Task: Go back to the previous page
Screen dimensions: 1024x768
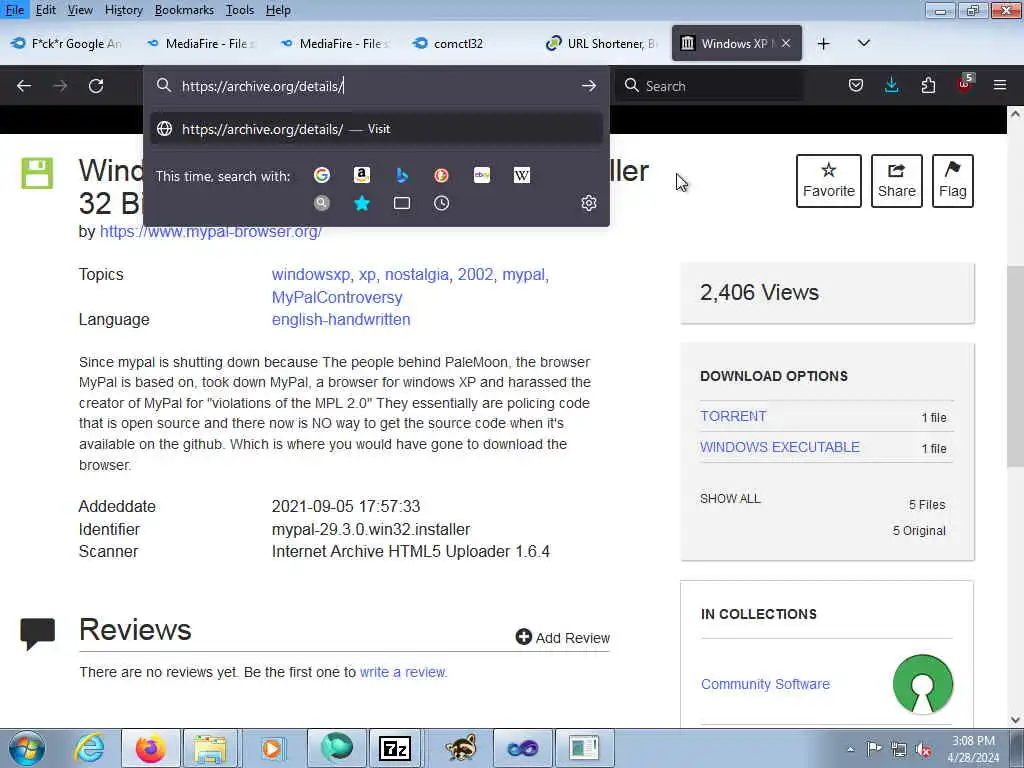Action: pos(24,86)
